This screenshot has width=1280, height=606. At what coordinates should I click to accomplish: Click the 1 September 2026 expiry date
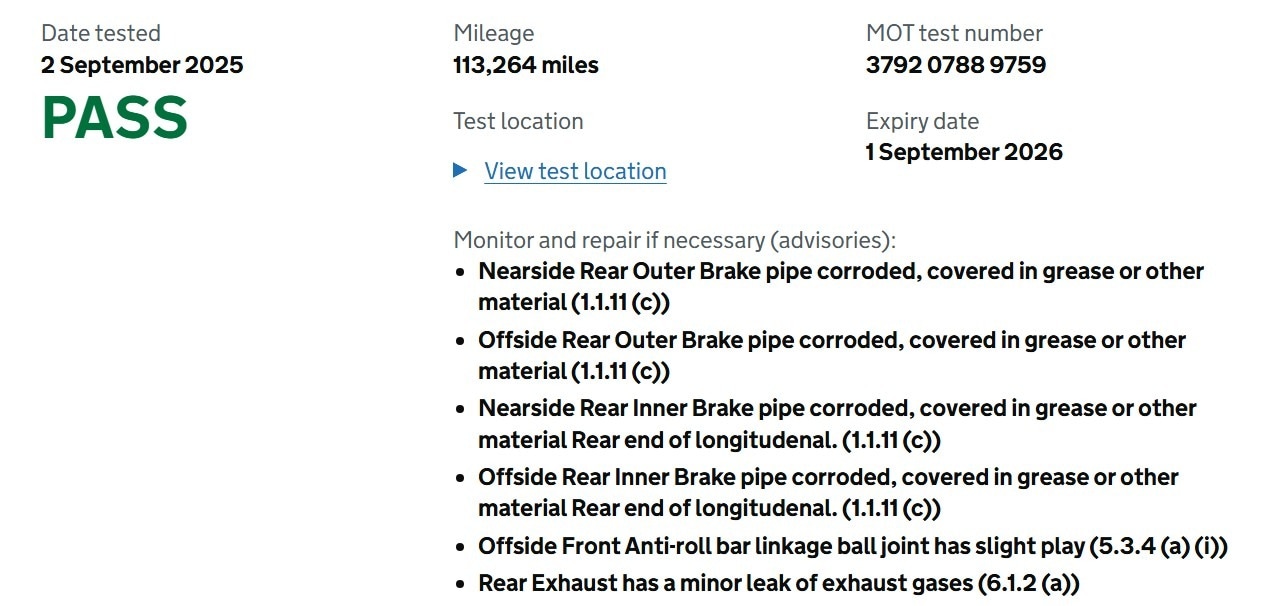coord(964,152)
